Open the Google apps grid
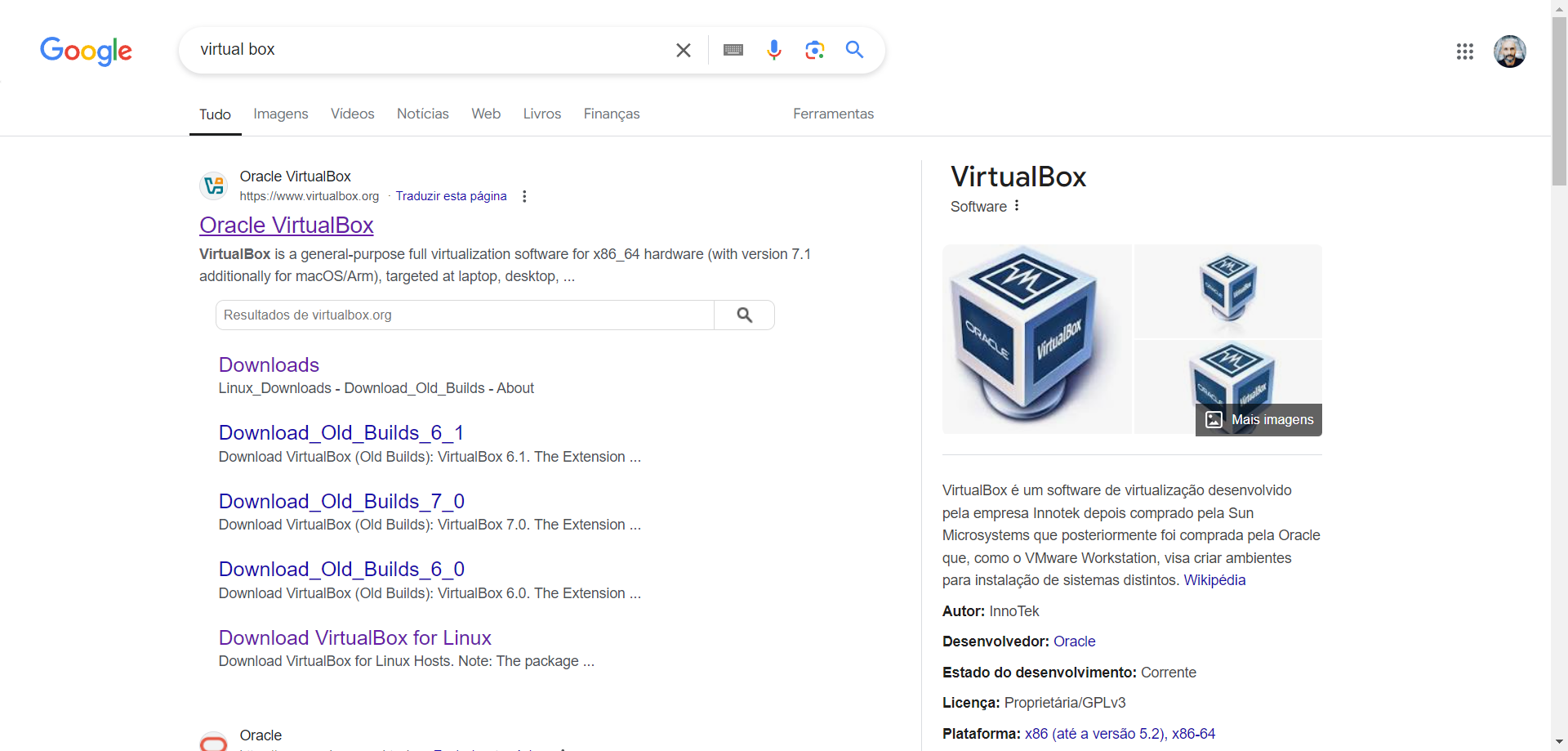 click(x=1465, y=51)
